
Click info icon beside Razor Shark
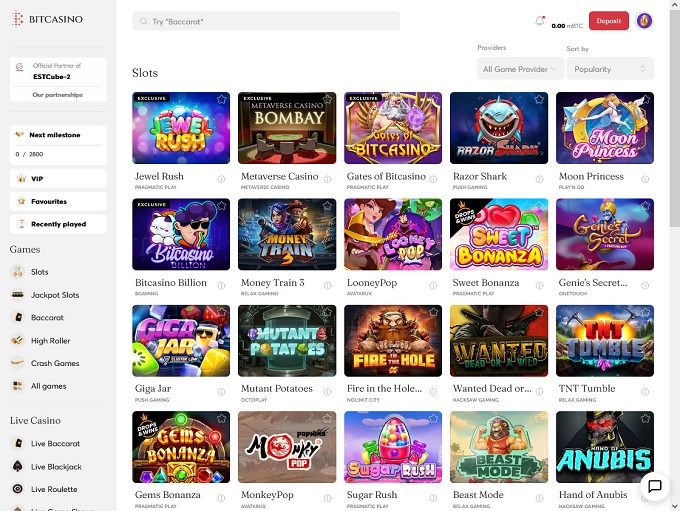pos(539,180)
